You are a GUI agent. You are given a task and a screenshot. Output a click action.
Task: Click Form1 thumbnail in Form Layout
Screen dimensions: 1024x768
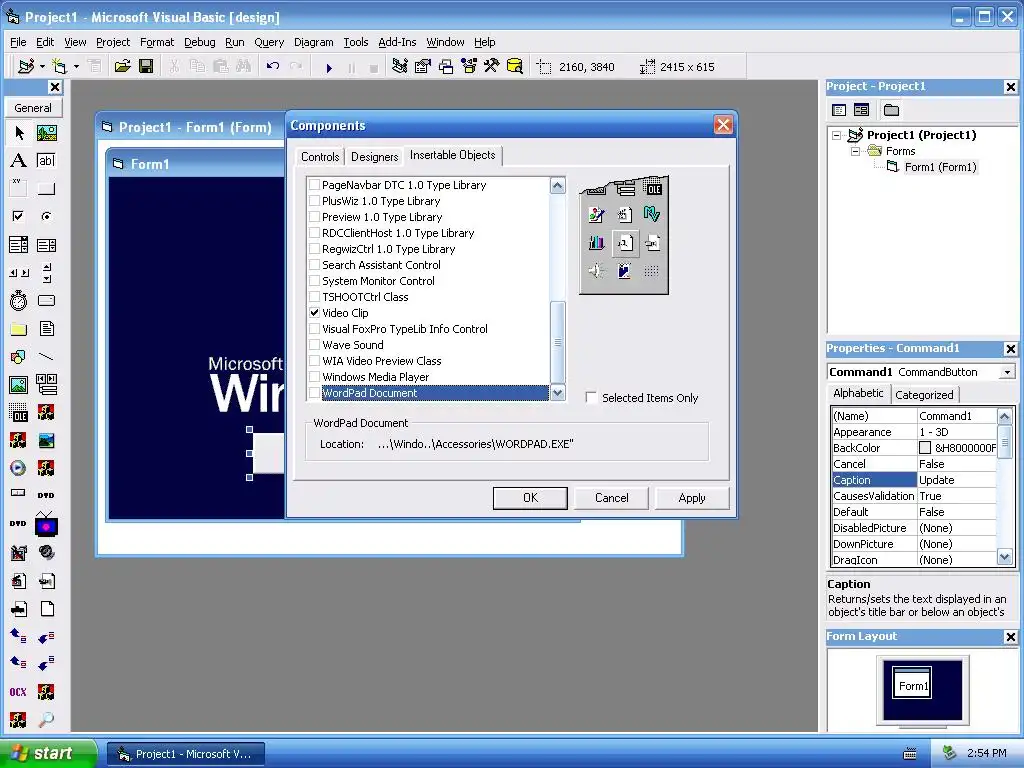pos(912,682)
